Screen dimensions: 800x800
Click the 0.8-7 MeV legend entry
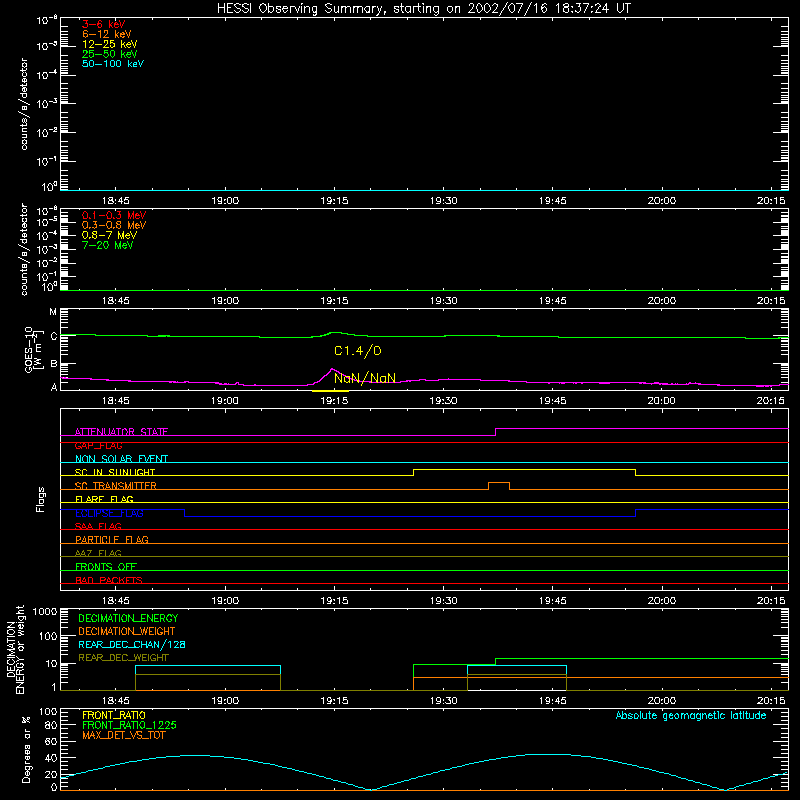click(x=109, y=235)
